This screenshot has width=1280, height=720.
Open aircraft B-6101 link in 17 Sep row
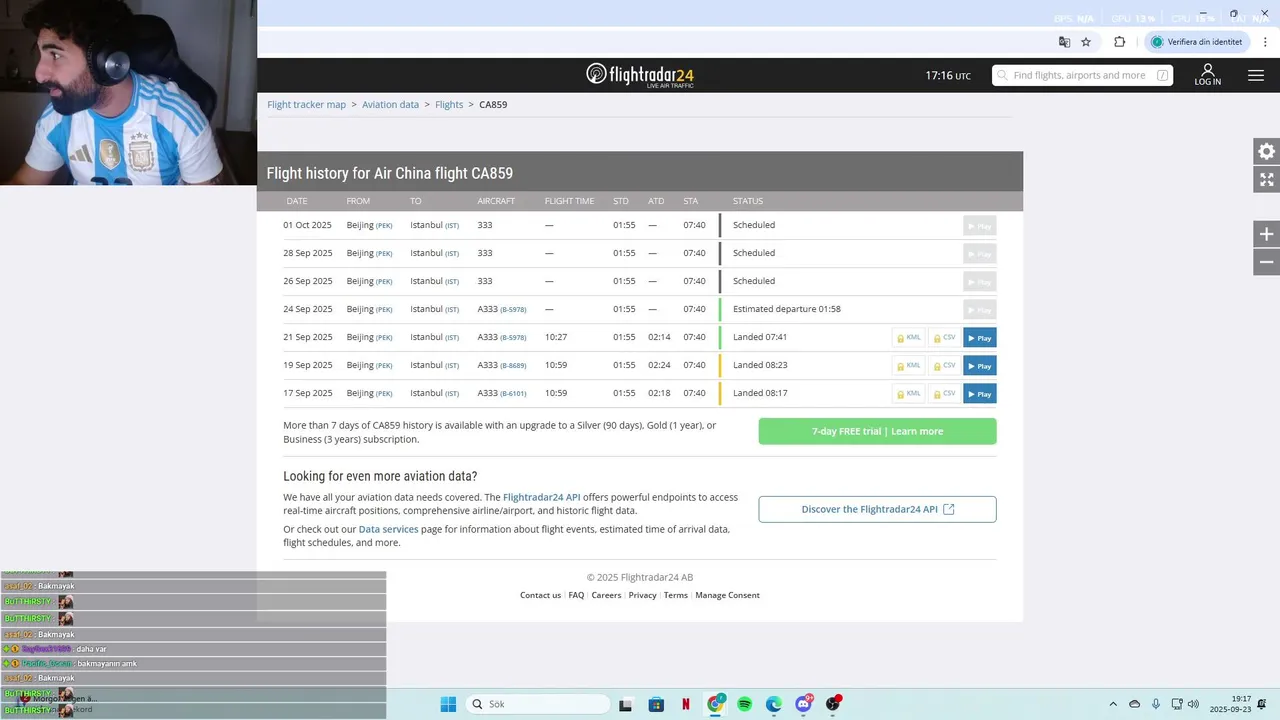513,394
